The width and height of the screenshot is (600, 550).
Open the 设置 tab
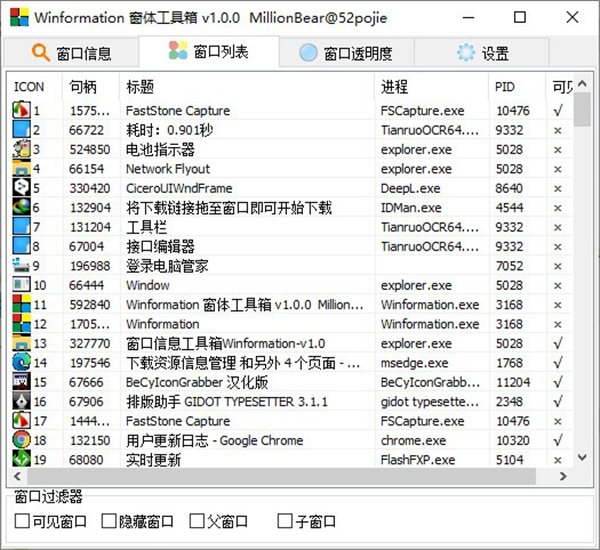coord(483,54)
